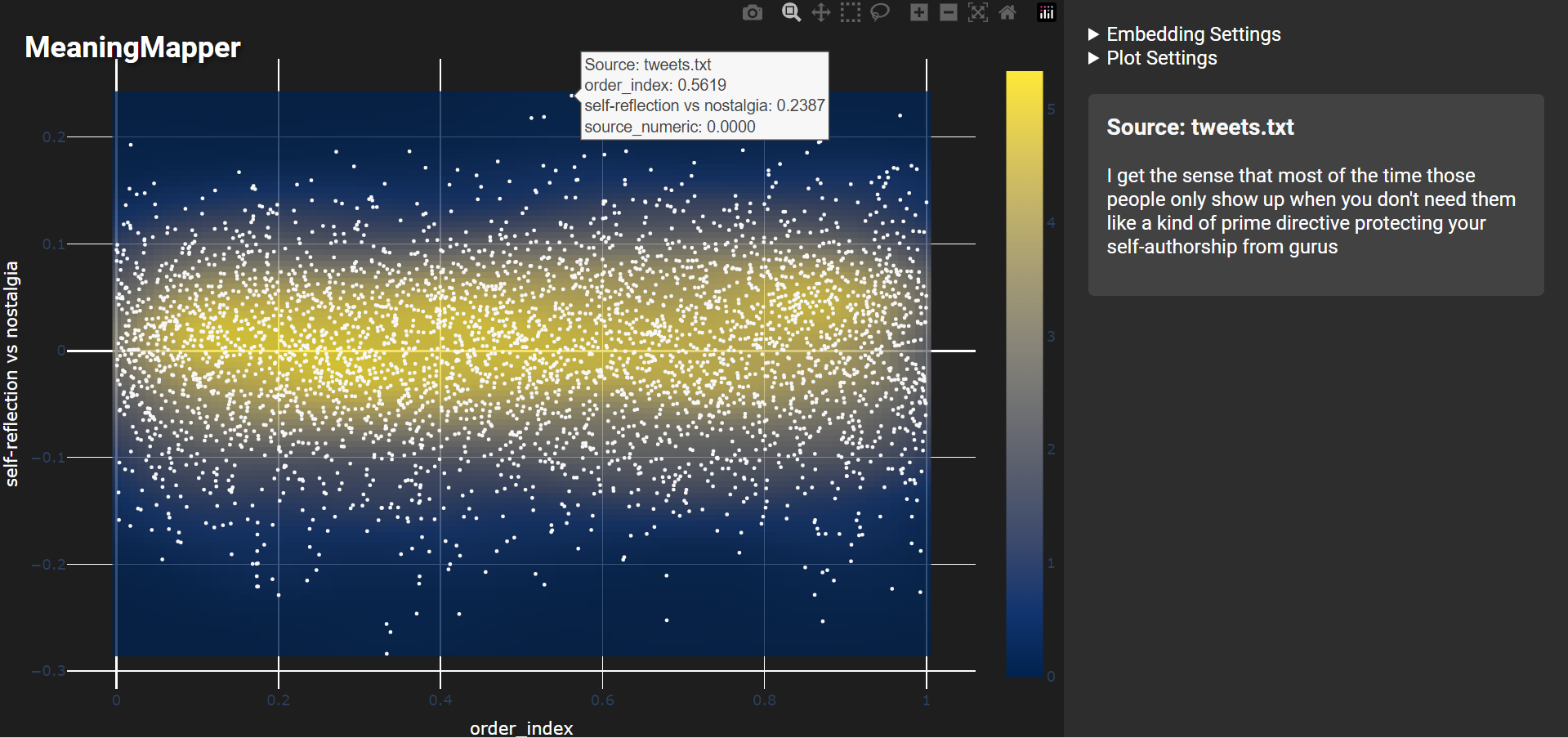Click the MeaningMapper title

pos(132,47)
